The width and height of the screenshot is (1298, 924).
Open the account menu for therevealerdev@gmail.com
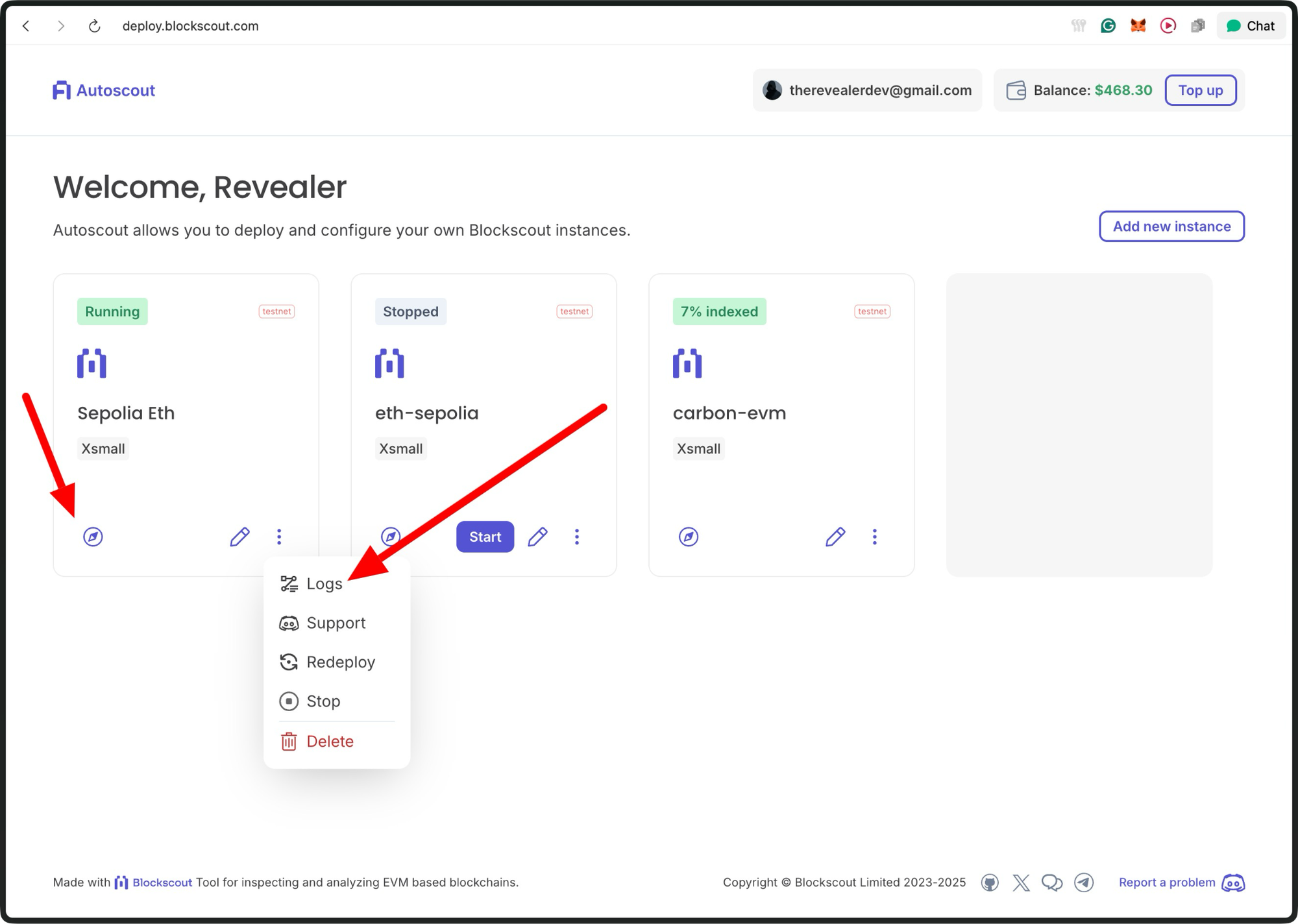pos(867,90)
